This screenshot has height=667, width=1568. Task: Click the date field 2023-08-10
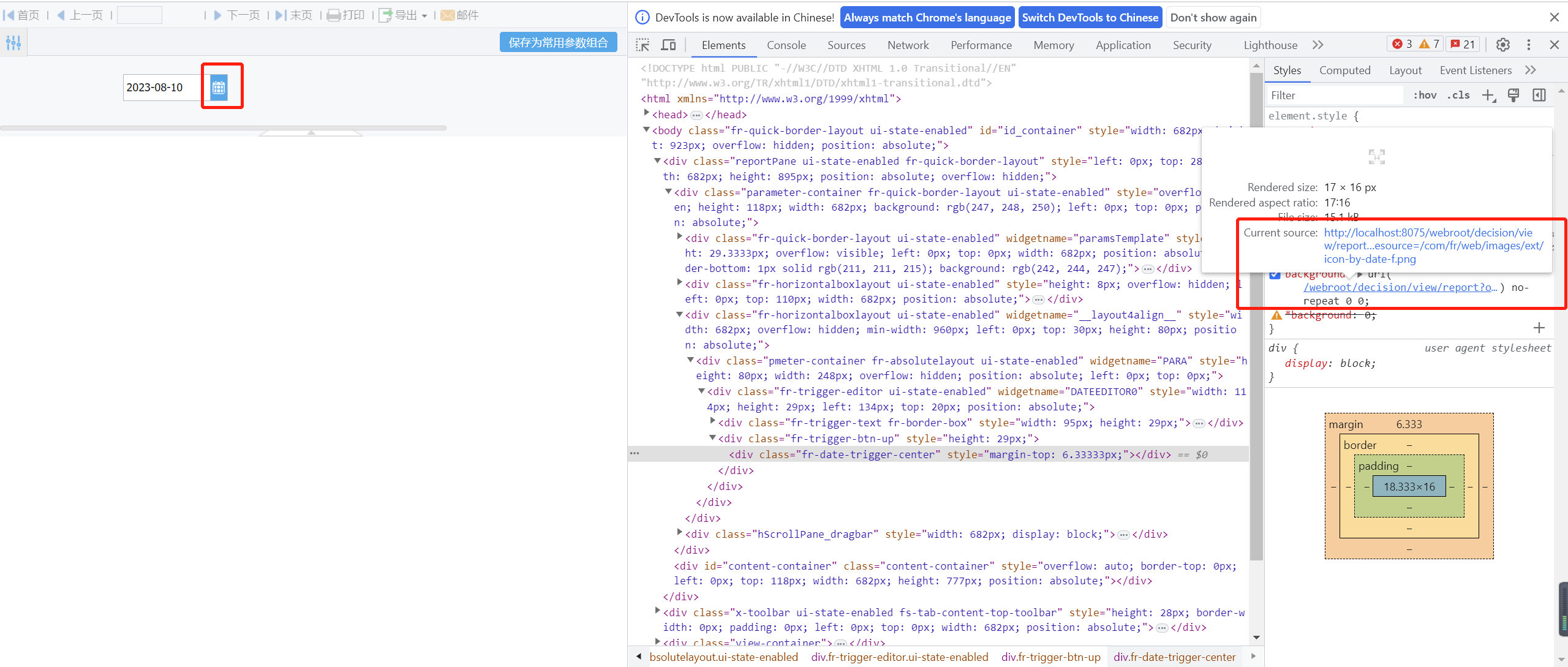click(162, 88)
